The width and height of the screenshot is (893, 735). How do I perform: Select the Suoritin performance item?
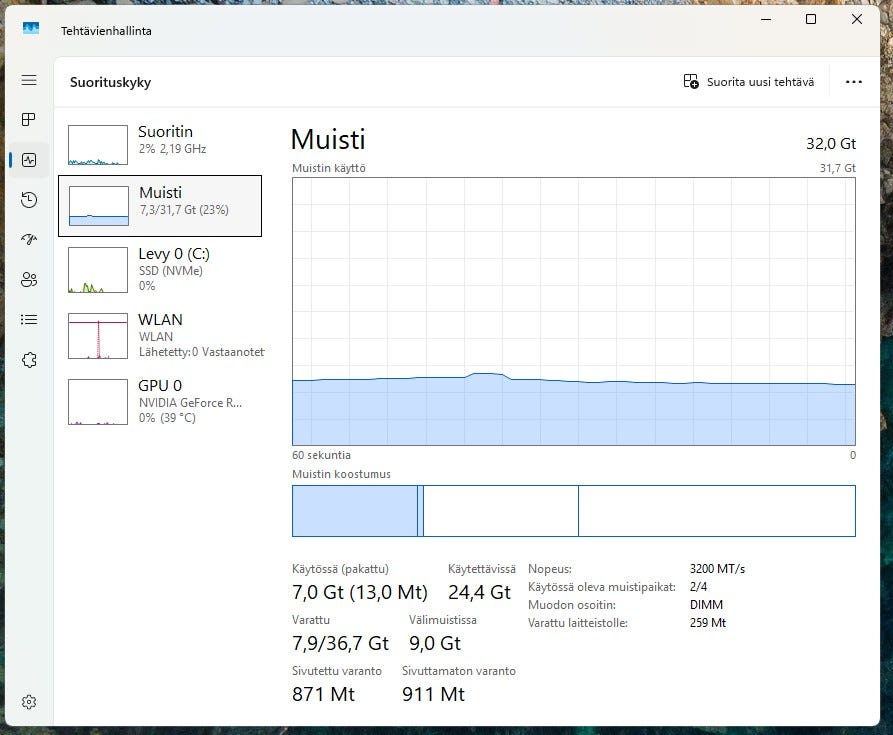(160, 145)
